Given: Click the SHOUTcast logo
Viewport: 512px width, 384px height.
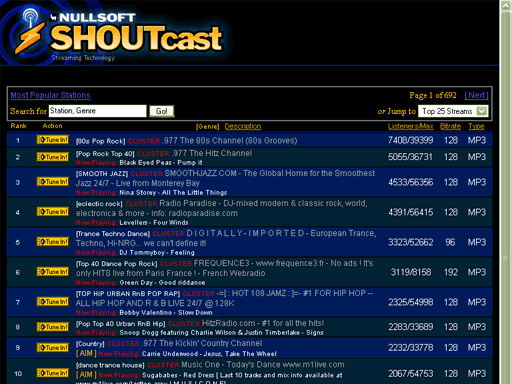Looking at the screenshot, I should [x=120, y=35].
